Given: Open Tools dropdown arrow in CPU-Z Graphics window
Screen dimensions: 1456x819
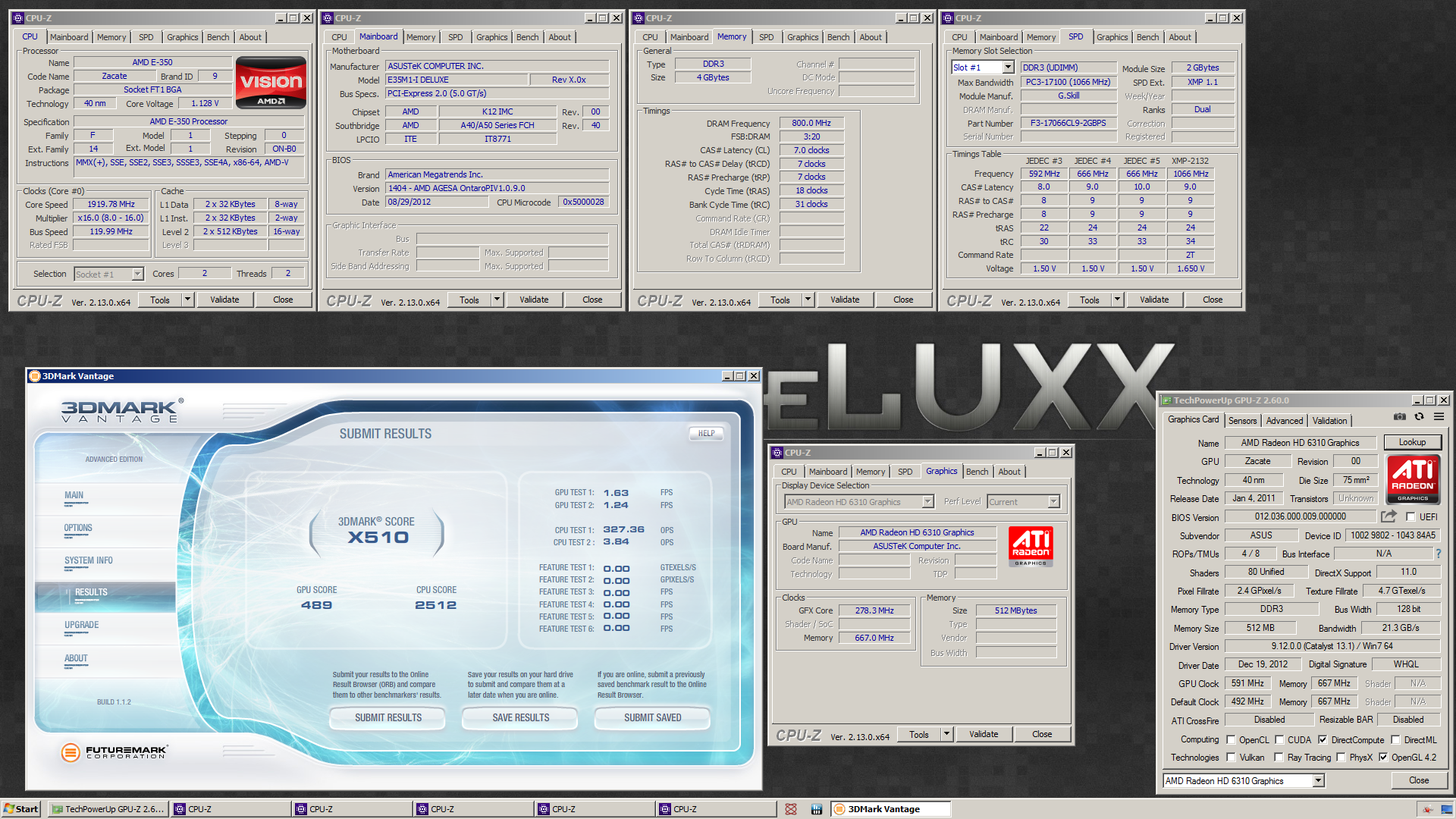Looking at the screenshot, I should [946, 734].
